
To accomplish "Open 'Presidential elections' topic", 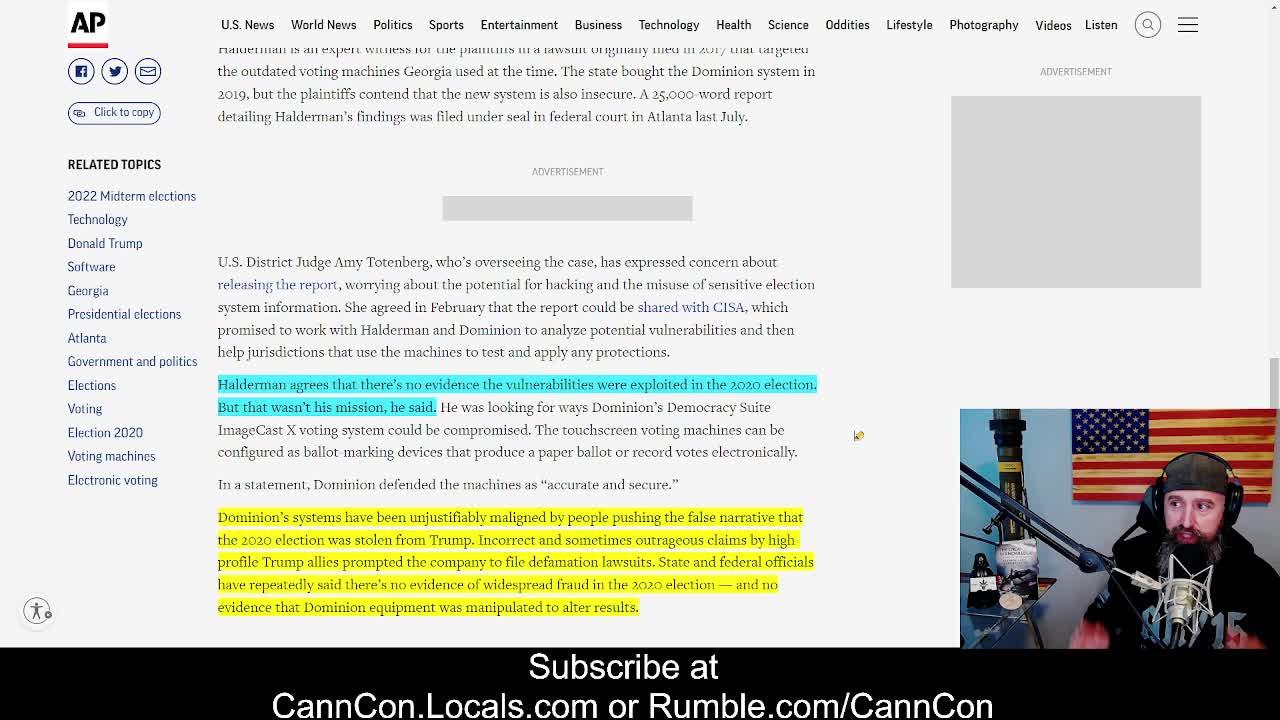I will 124,314.
